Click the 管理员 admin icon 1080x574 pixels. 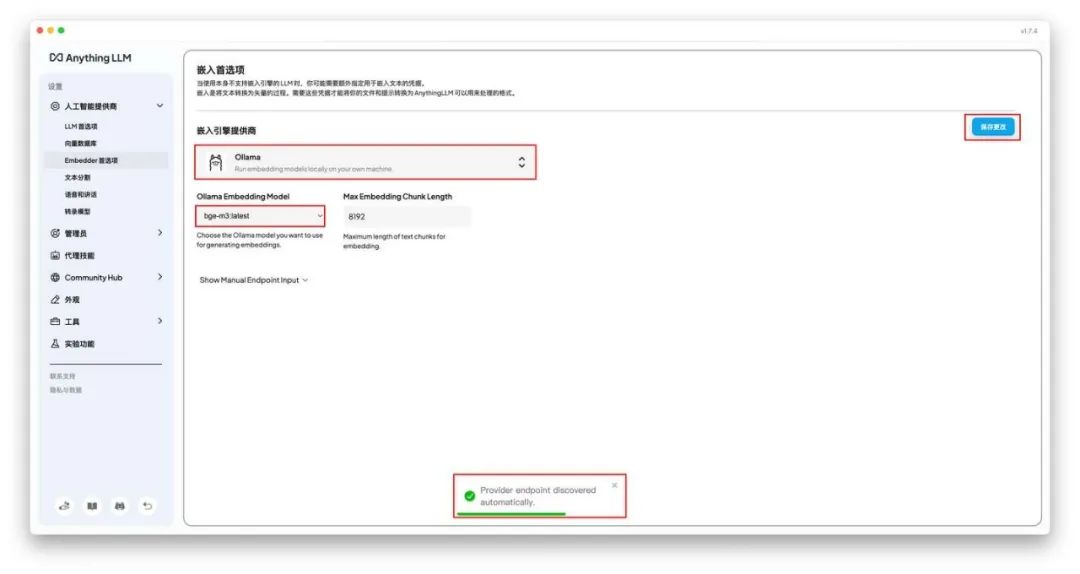pos(55,234)
